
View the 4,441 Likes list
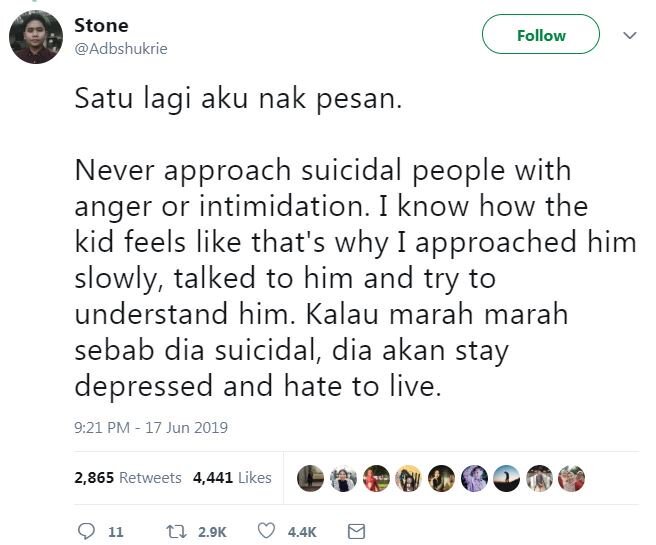coord(232,477)
